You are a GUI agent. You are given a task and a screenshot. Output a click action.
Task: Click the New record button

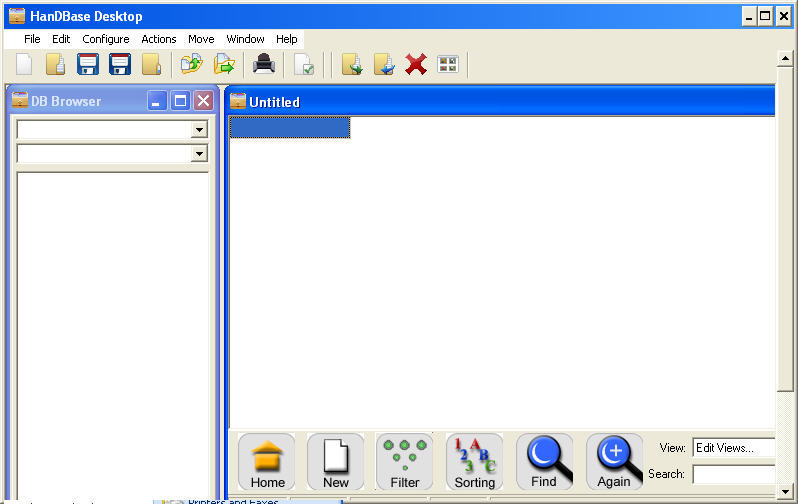[x=336, y=462]
